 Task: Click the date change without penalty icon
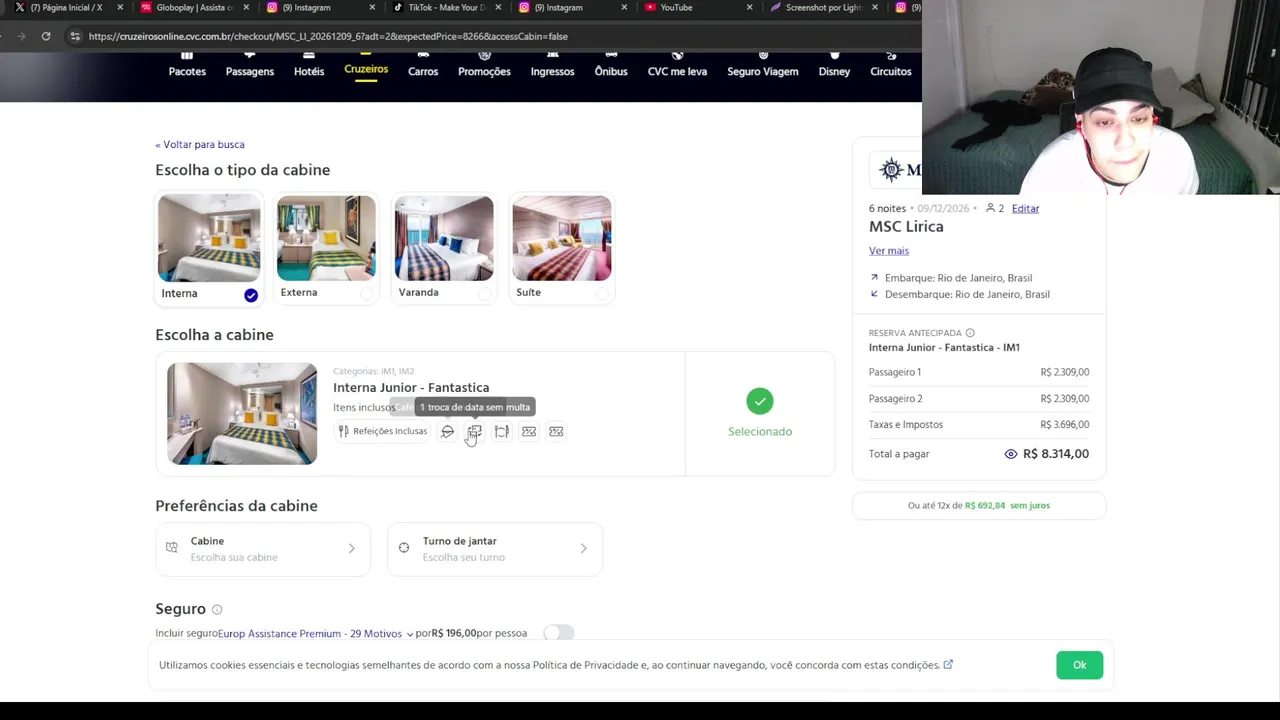[x=474, y=431]
